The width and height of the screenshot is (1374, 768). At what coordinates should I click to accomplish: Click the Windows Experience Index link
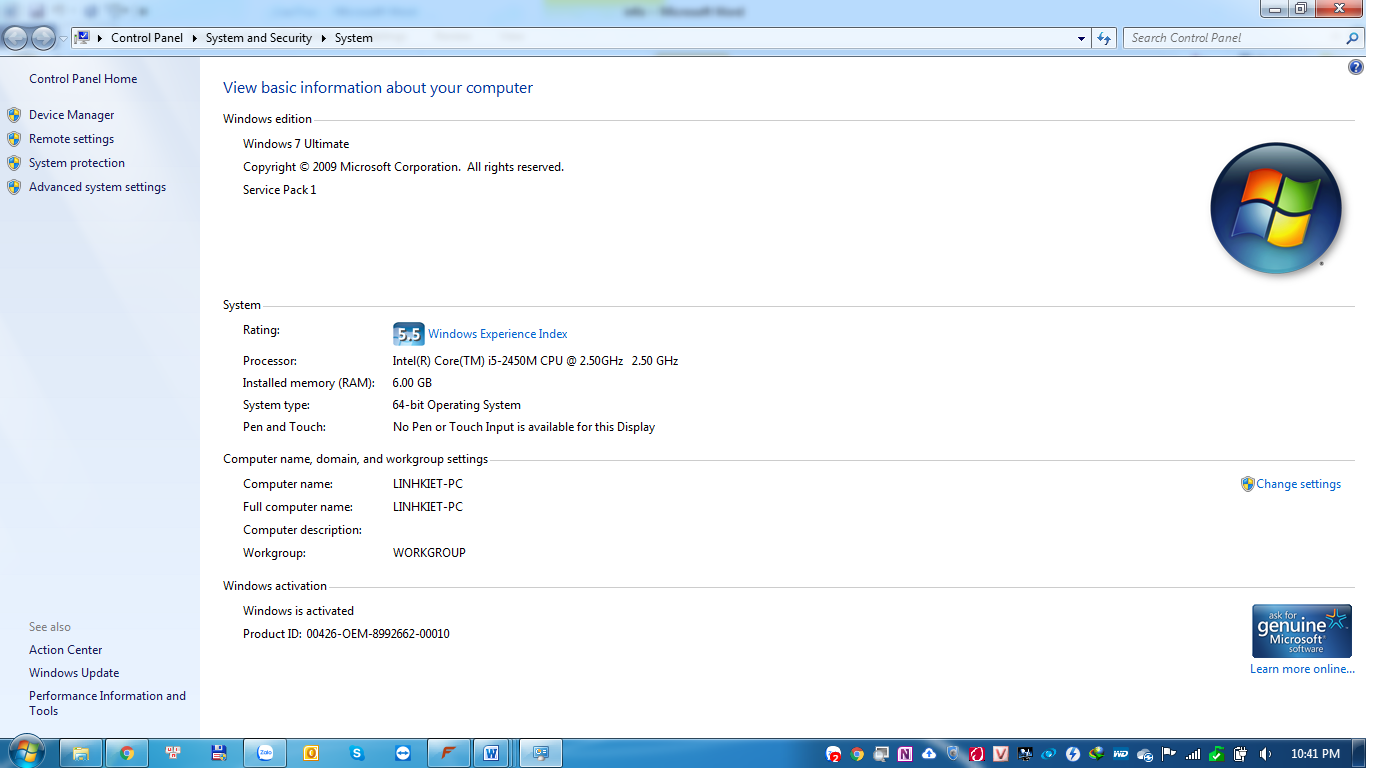(497, 334)
